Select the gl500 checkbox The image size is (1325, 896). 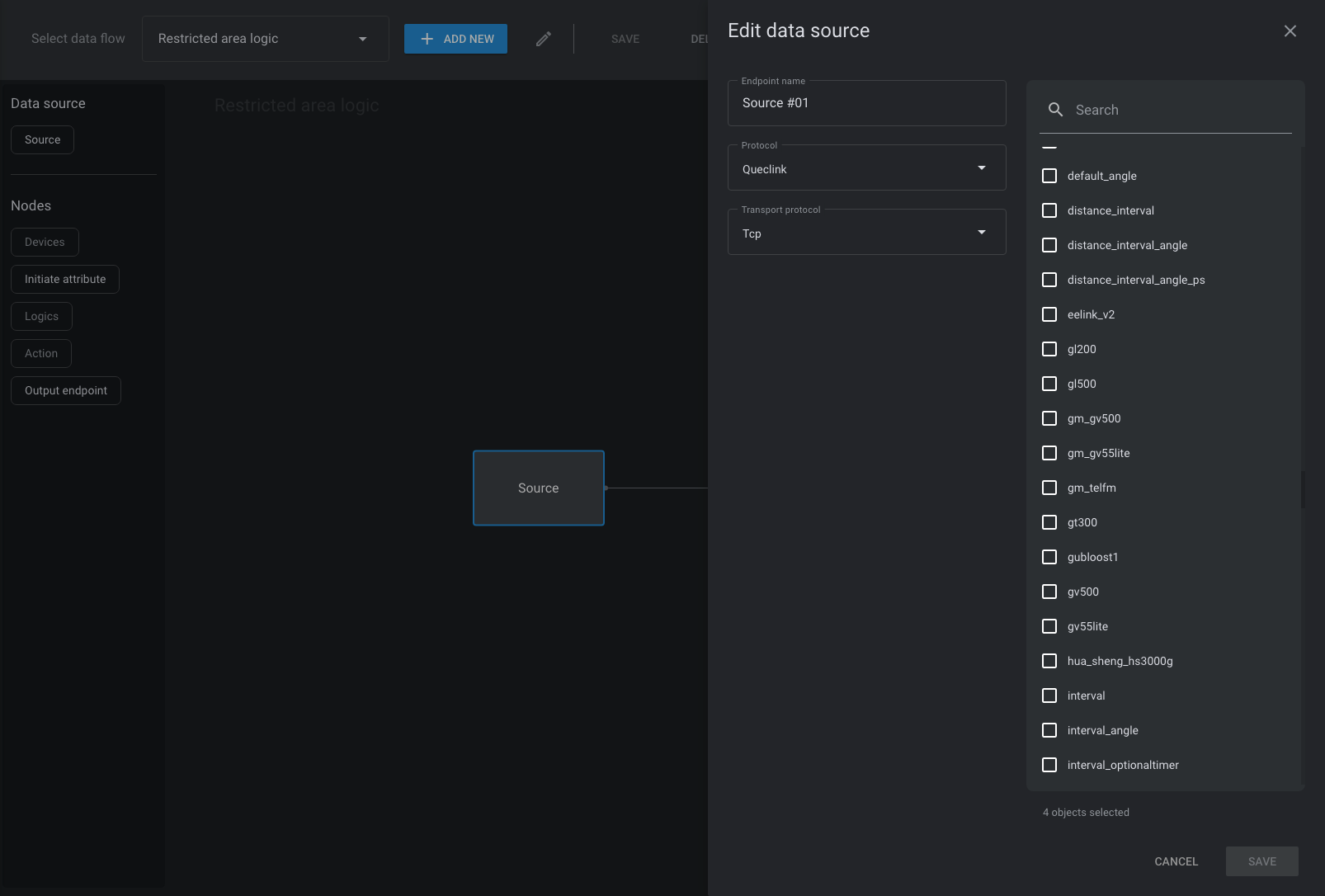tap(1049, 384)
